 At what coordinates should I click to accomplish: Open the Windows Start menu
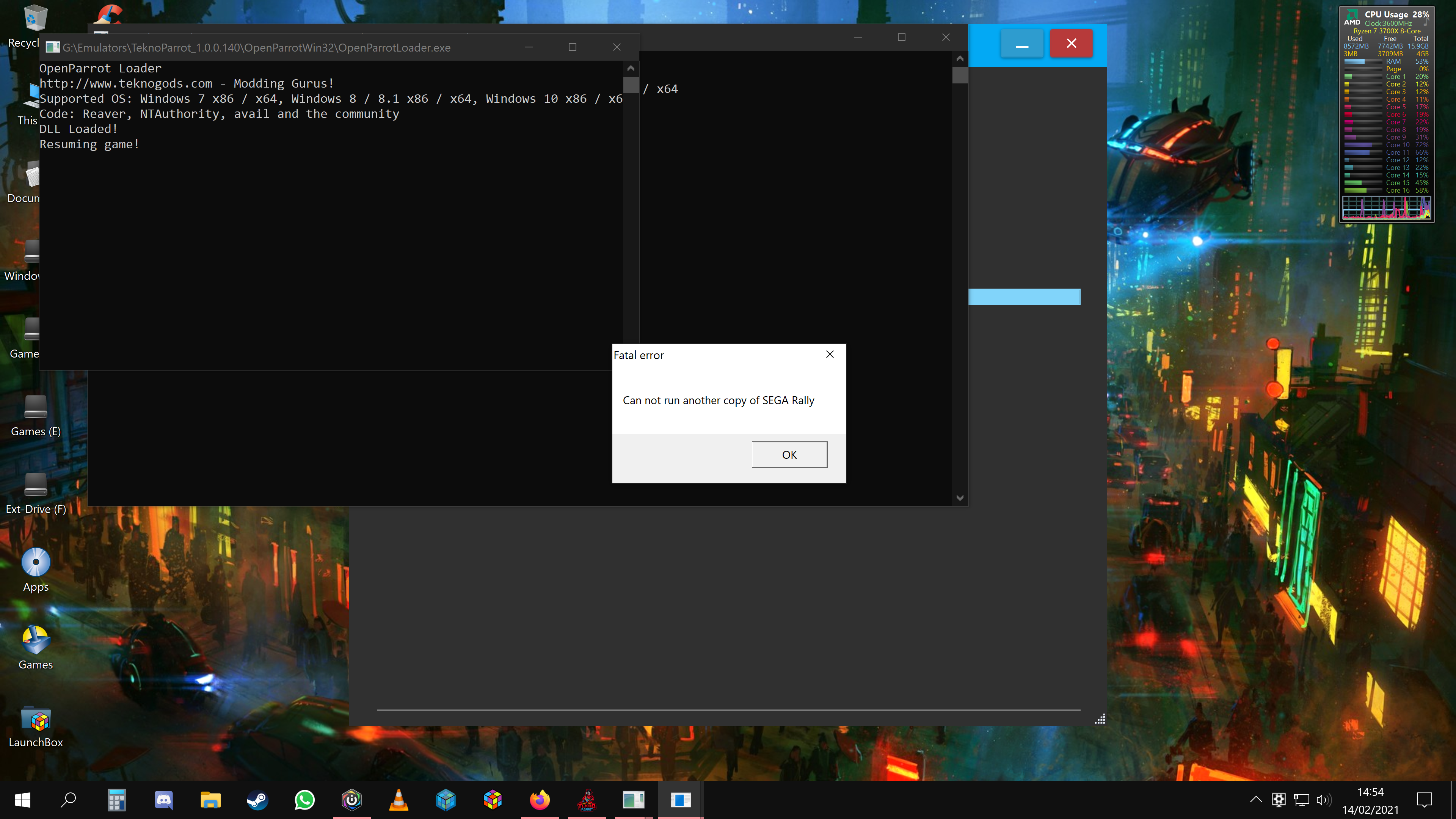pos(23,800)
